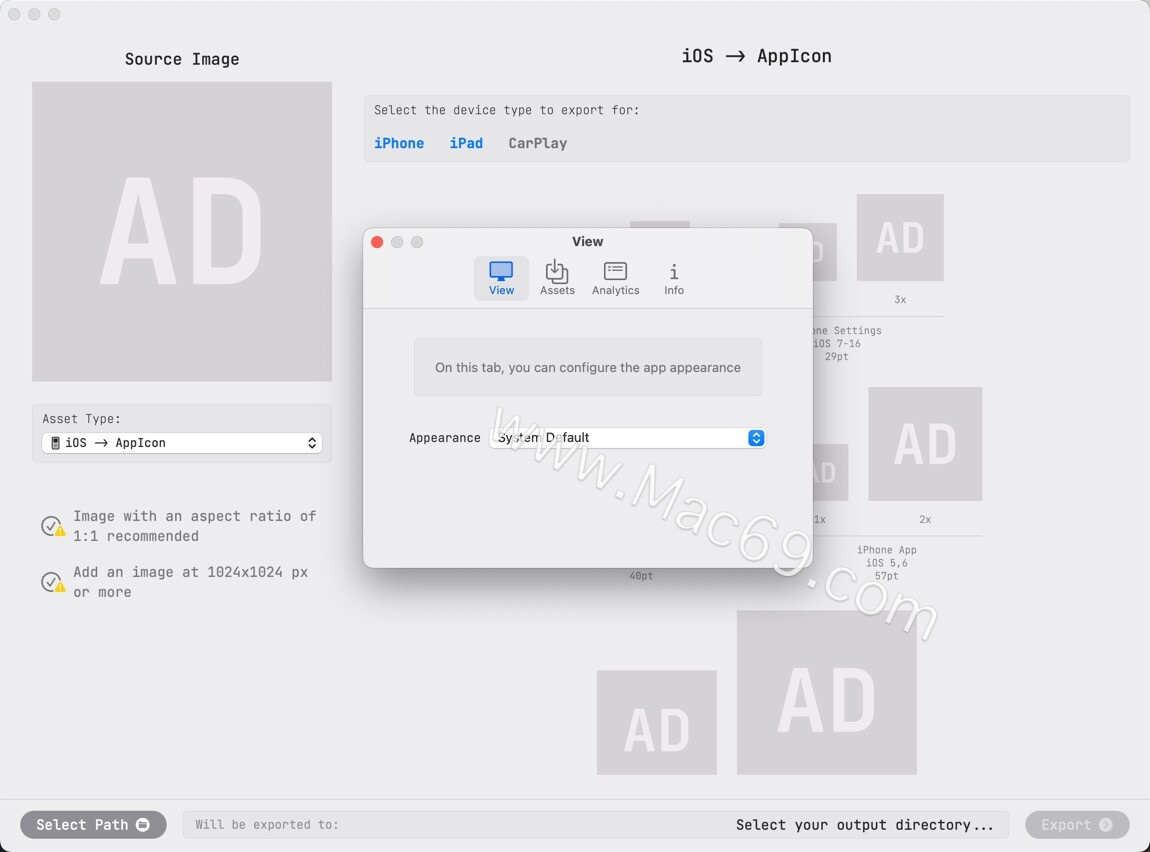Click the checkmark icon beside the aspect ratio tip
The width and height of the screenshot is (1150, 852).
click(x=52, y=525)
